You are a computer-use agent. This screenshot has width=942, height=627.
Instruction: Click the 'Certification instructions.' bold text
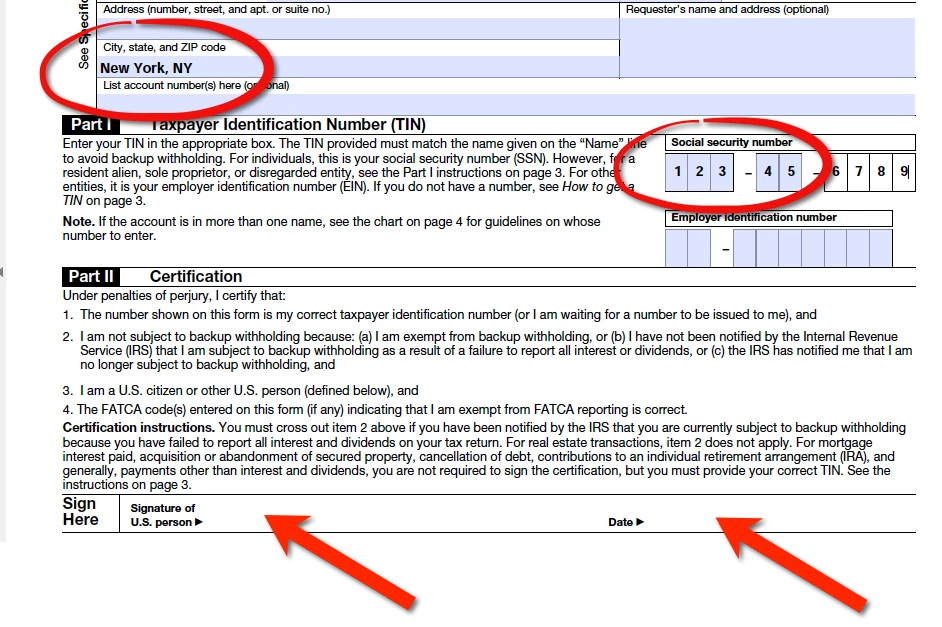(139, 428)
